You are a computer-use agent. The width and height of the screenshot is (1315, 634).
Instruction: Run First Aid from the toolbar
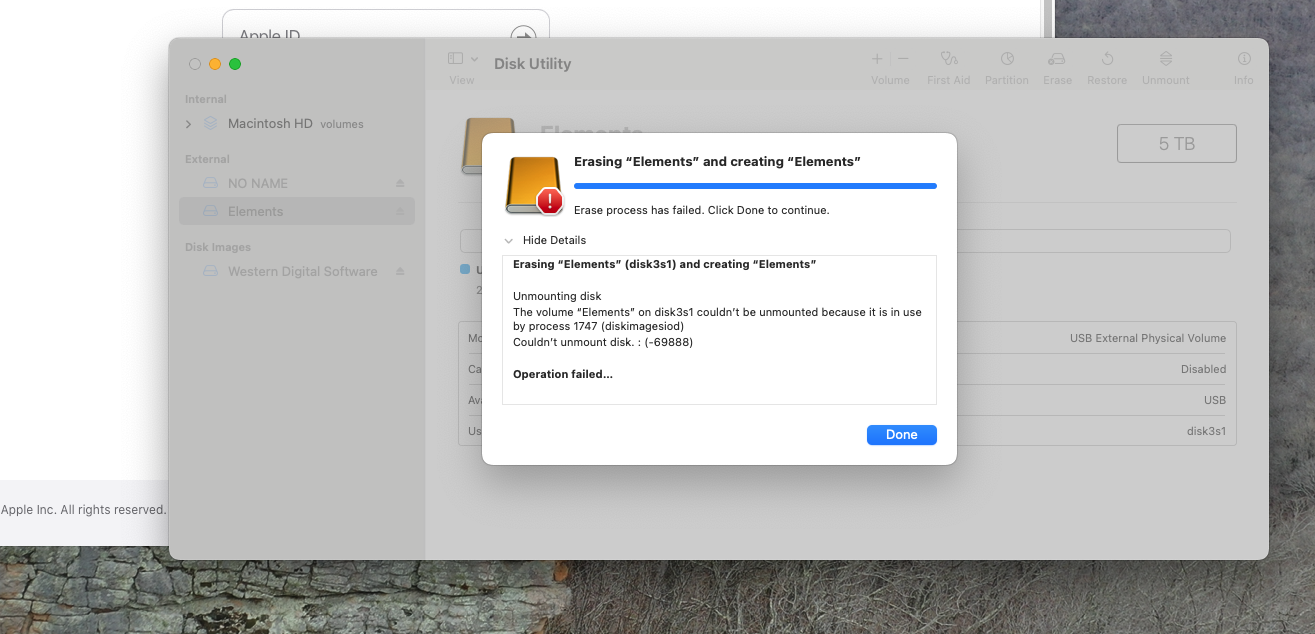[948, 59]
